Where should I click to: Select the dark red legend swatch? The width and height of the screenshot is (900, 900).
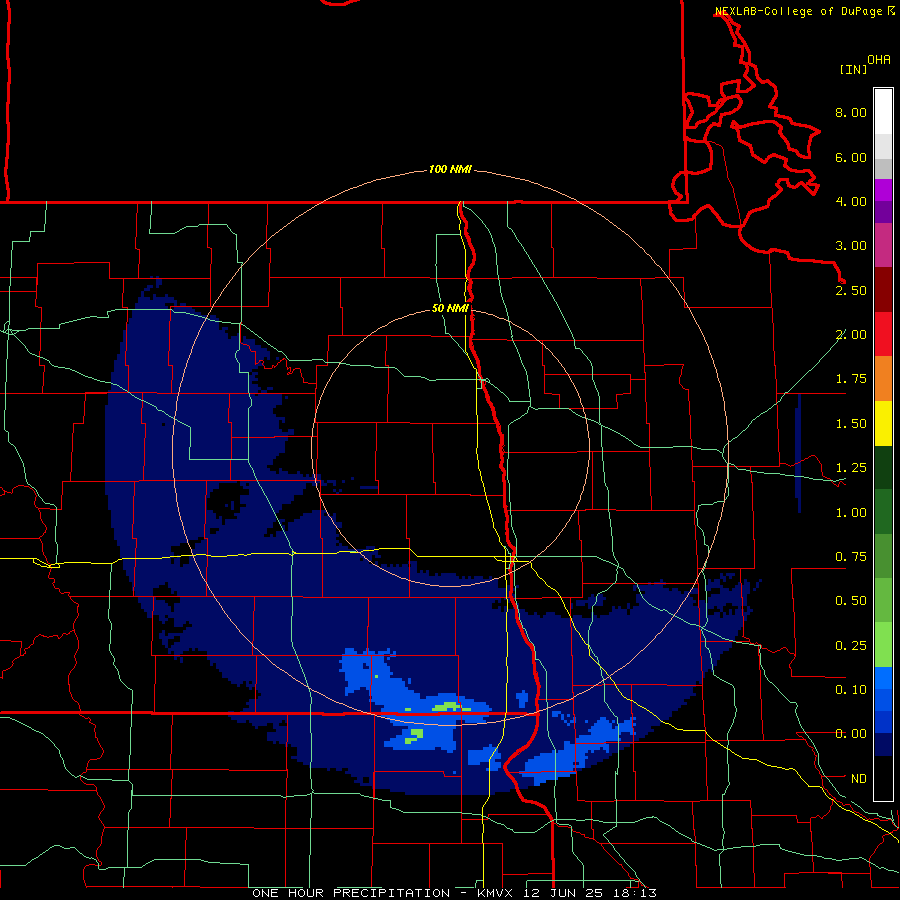coord(883,290)
